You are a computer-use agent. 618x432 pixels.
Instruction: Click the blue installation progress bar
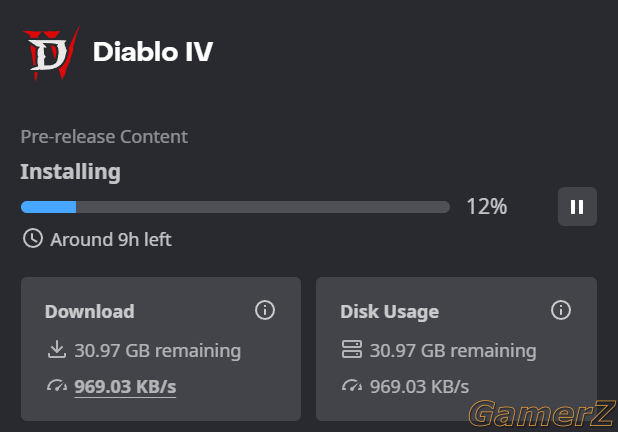pyautogui.click(x=235, y=207)
